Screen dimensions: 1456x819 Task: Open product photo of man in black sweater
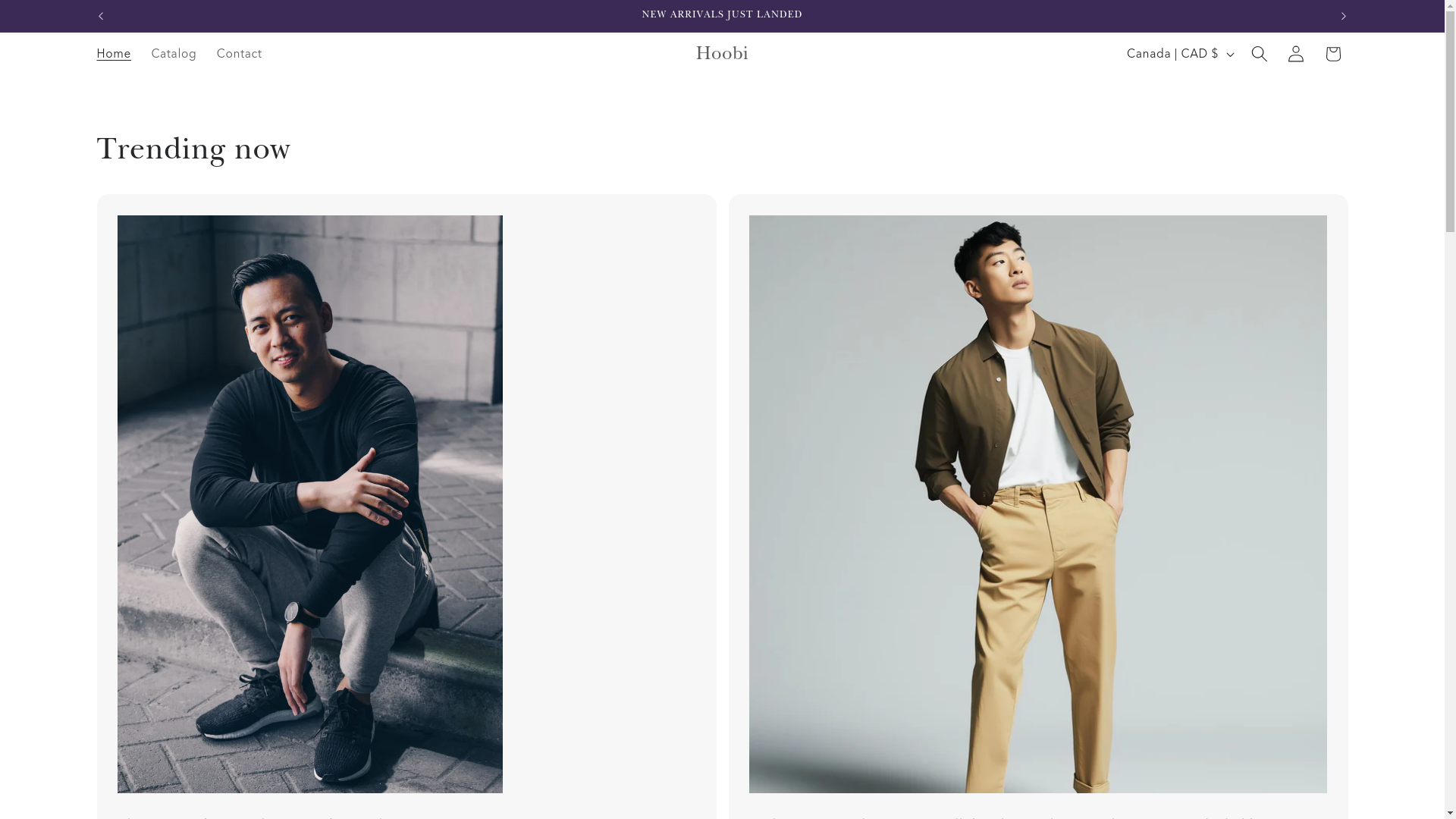(x=309, y=504)
